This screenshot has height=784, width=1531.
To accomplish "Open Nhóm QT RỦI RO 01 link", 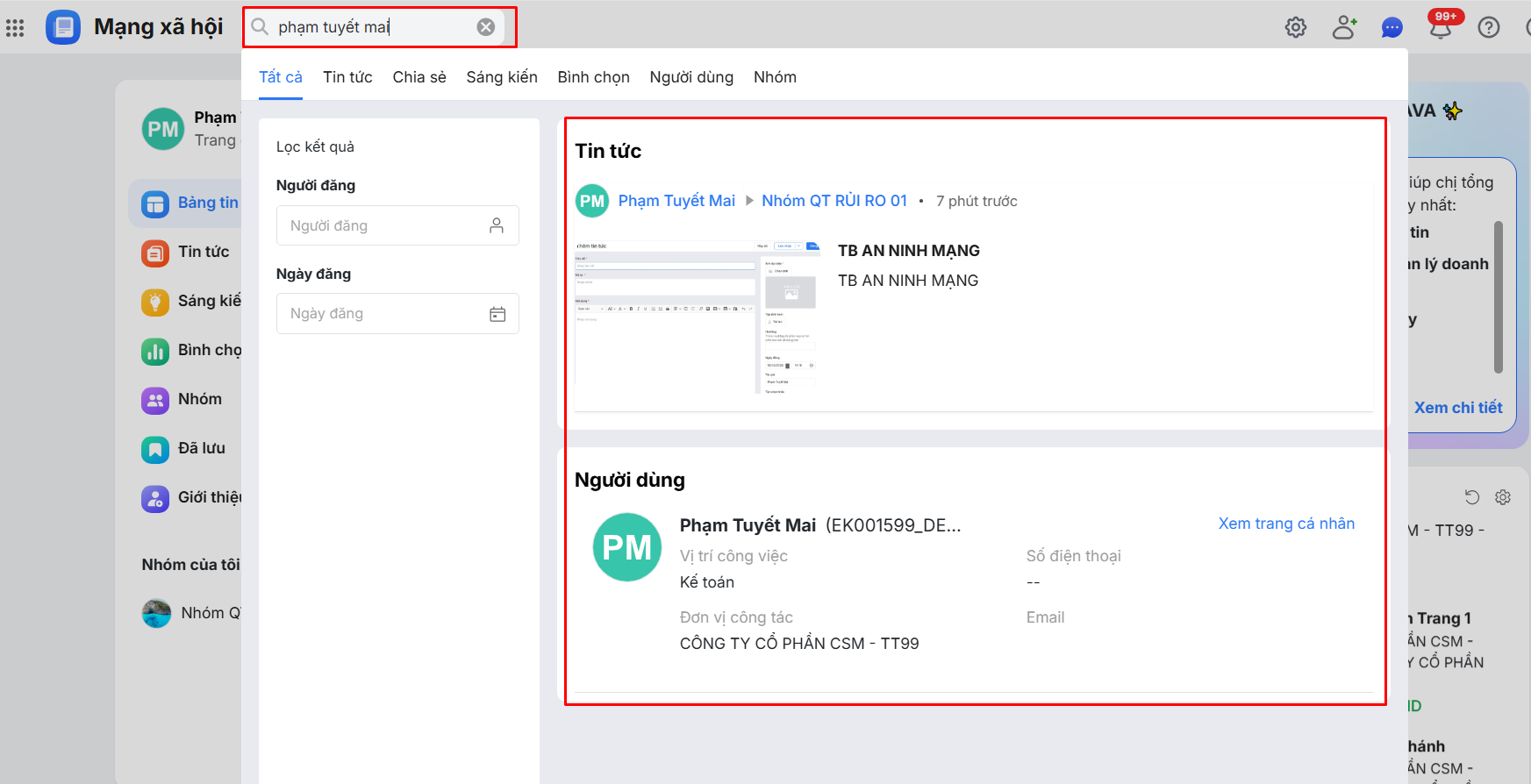I will tap(833, 201).
